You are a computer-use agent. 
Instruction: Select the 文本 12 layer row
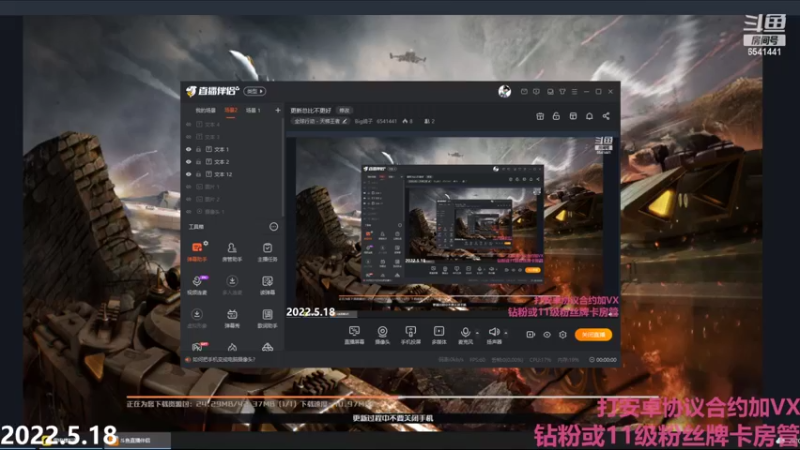(233, 174)
